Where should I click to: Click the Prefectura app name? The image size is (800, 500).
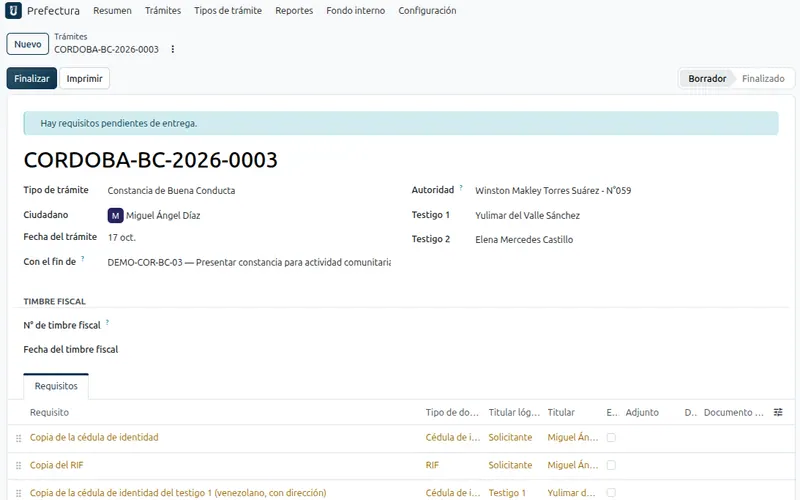pos(53,11)
